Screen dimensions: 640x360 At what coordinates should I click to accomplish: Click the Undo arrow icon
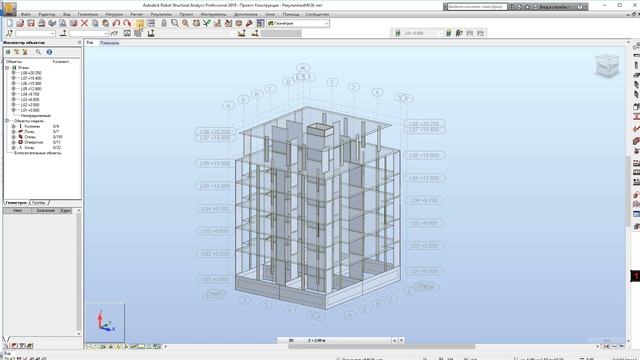coord(116,23)
